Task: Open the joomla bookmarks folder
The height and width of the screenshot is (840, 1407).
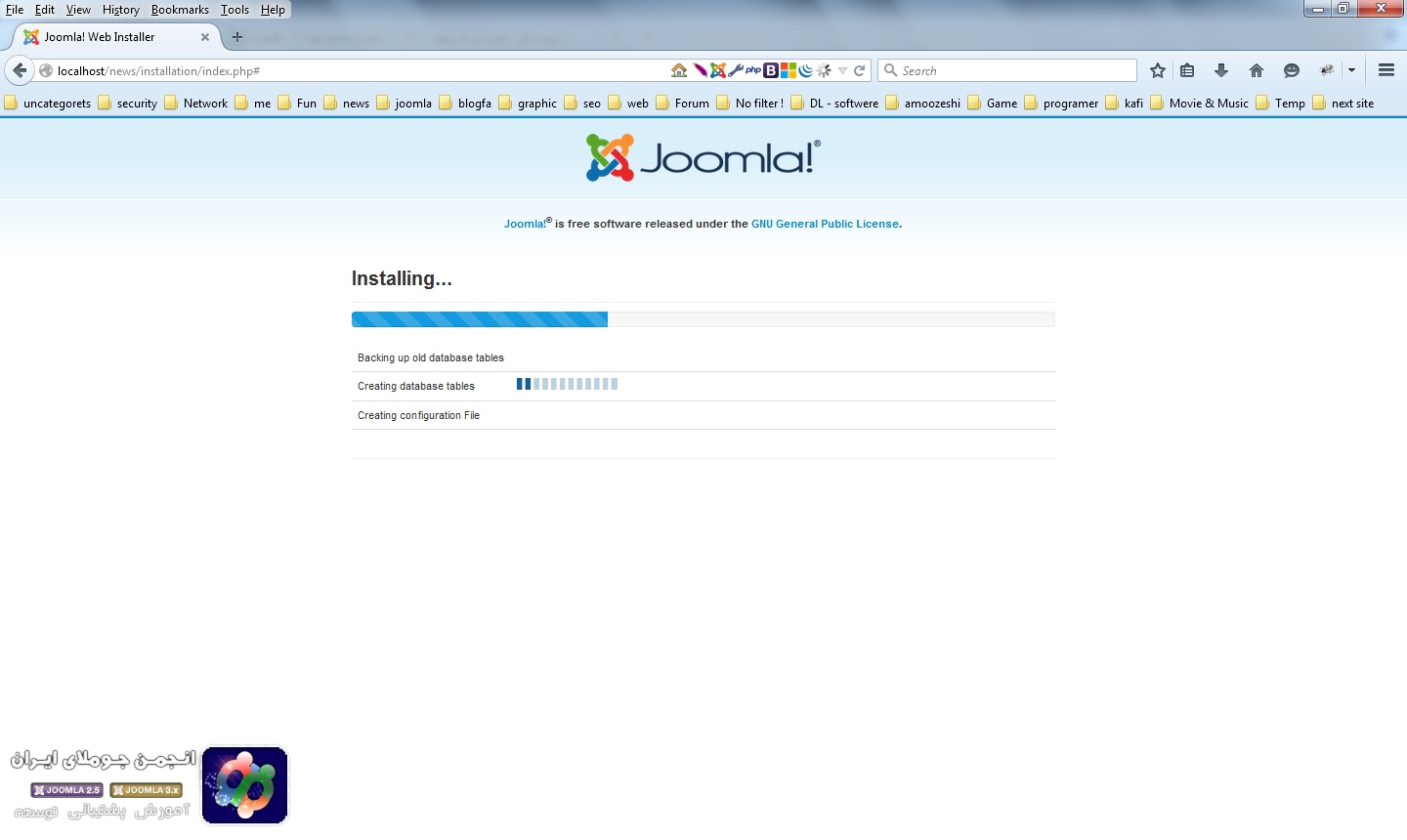Action: click(x=405, y=103)
